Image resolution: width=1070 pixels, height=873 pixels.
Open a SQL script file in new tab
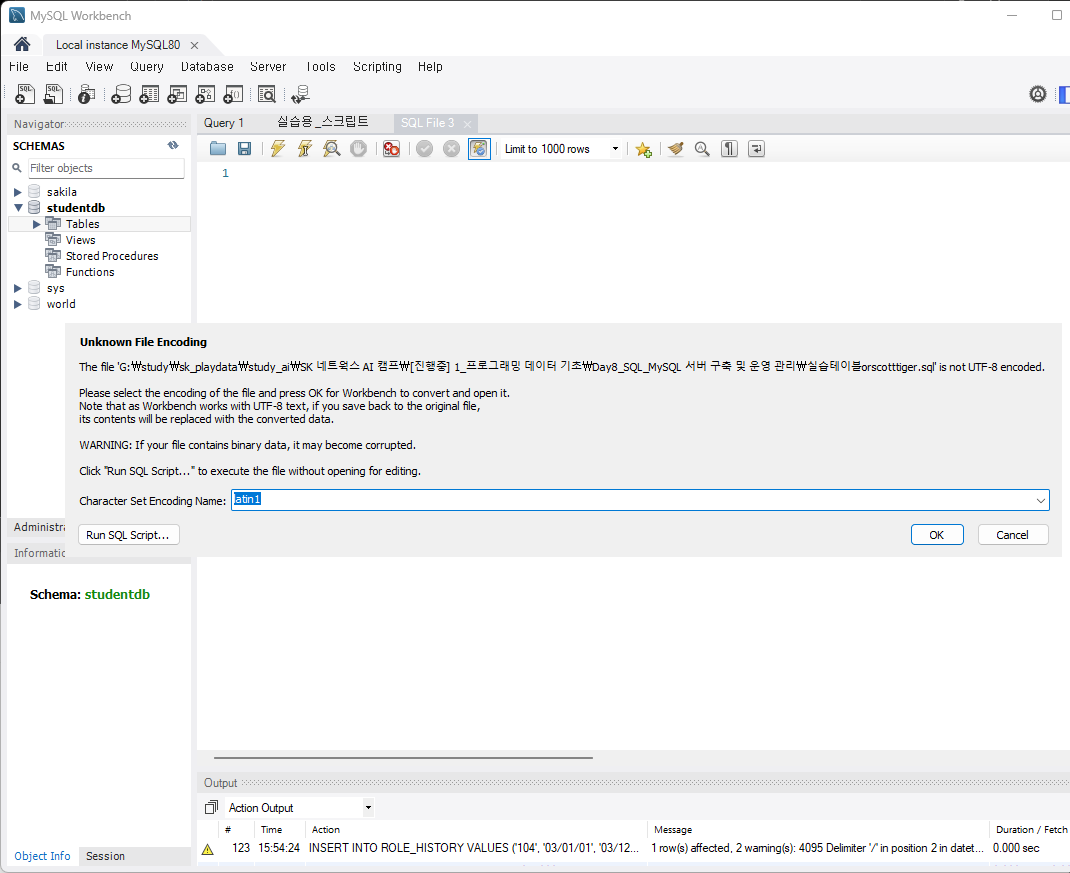53,94
